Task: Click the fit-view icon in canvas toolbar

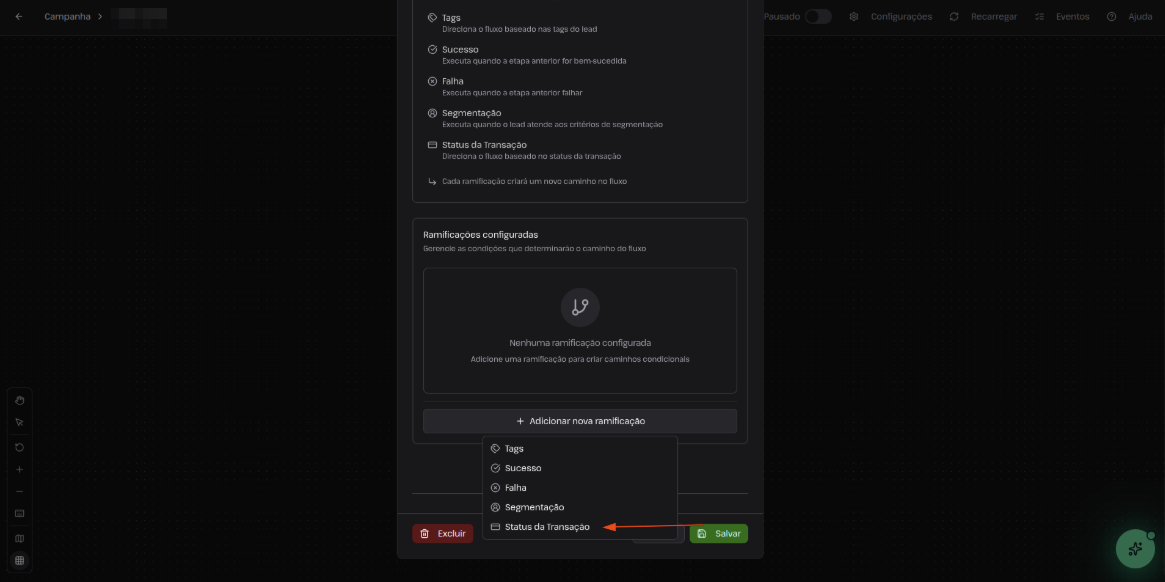Action: pos(19,513)
